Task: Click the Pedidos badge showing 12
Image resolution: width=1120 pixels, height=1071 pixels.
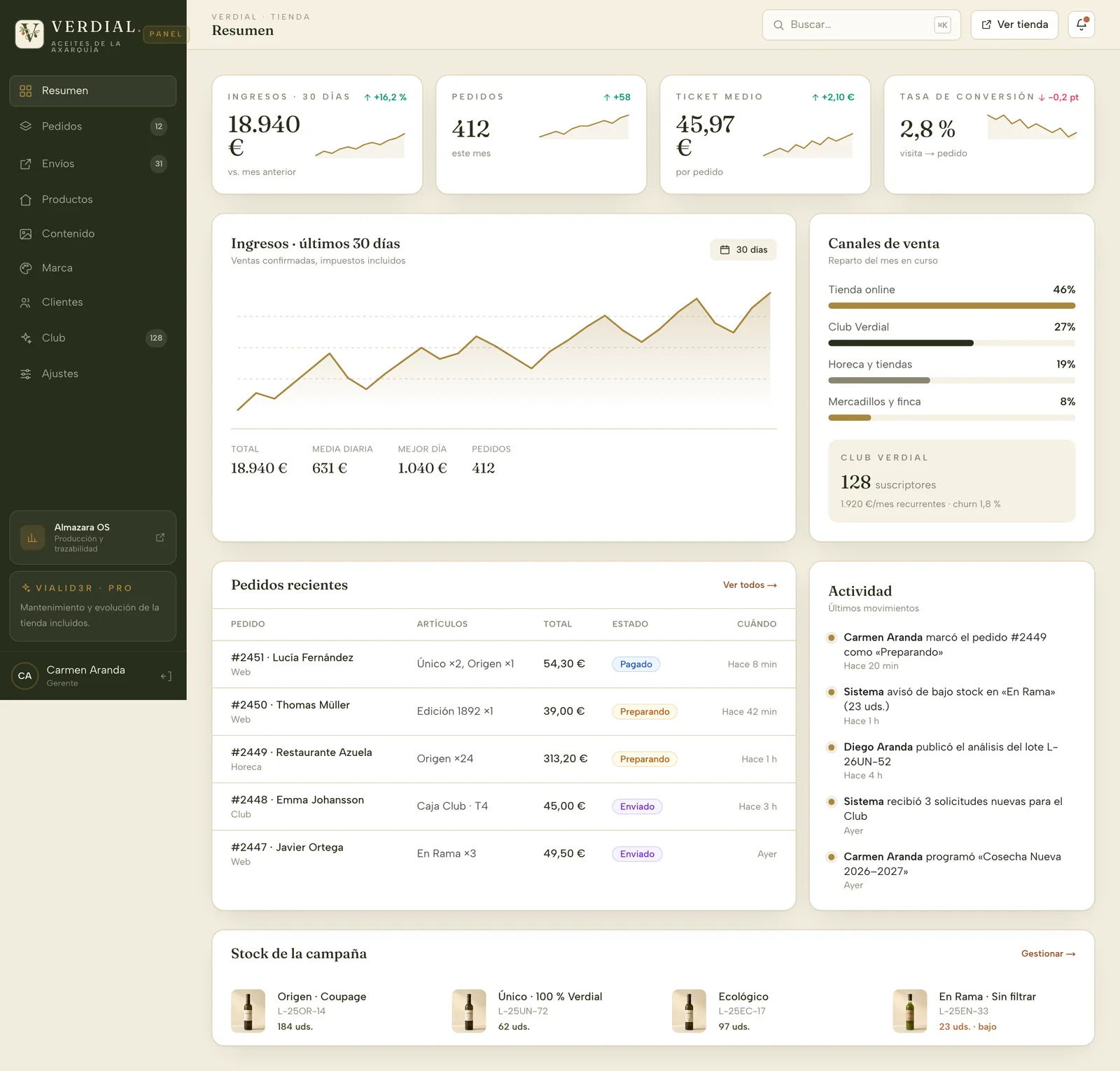Action: tap(159, 127)
